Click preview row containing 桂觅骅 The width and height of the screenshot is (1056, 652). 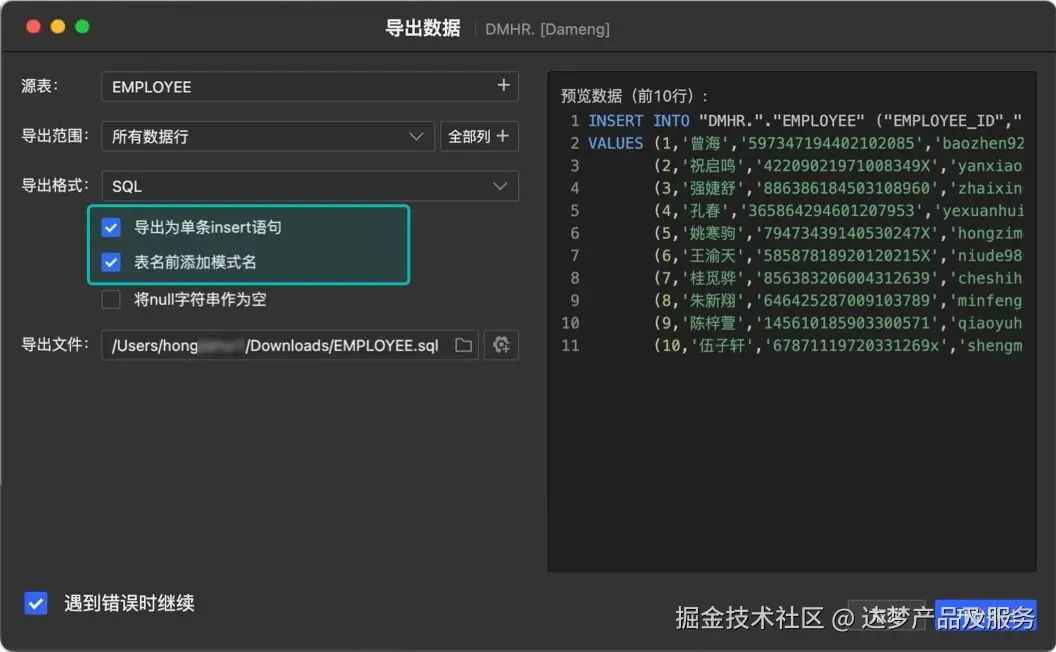click(838, 278)
